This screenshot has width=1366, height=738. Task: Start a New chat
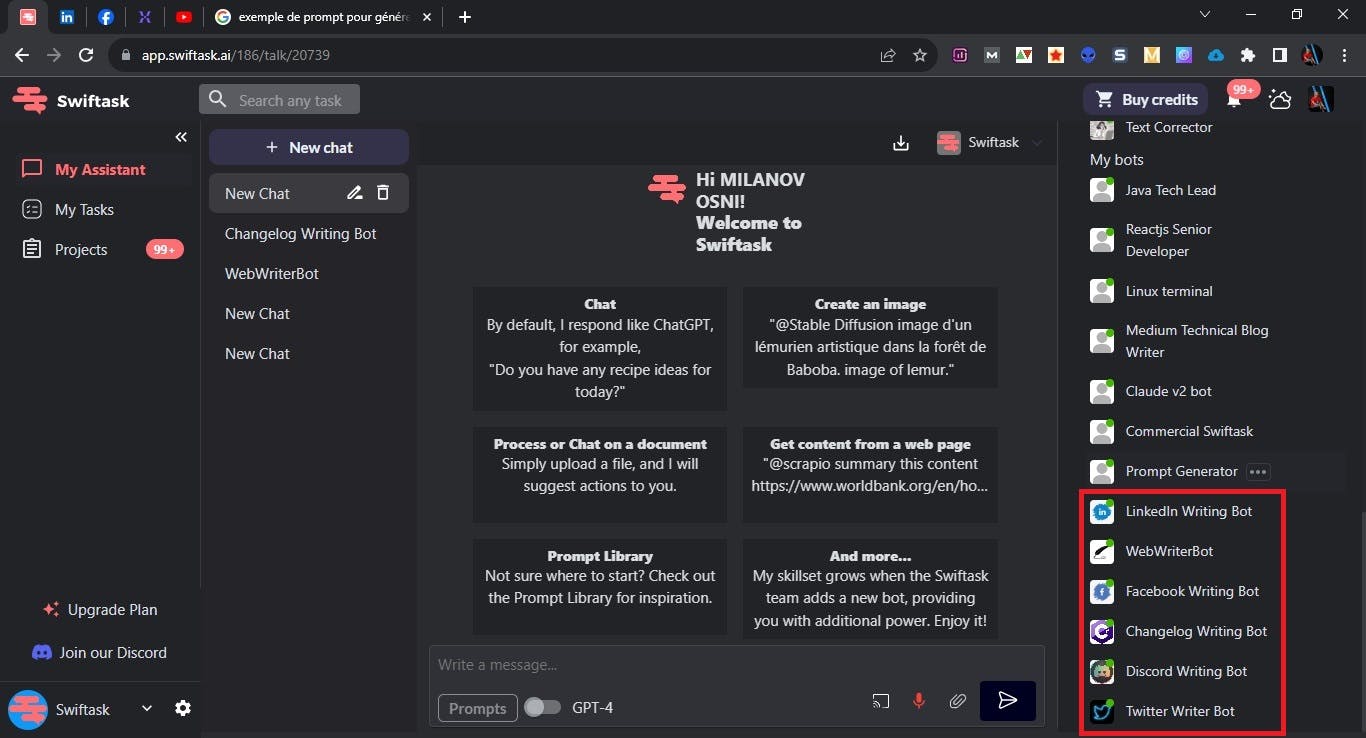(x=309, y=147)
